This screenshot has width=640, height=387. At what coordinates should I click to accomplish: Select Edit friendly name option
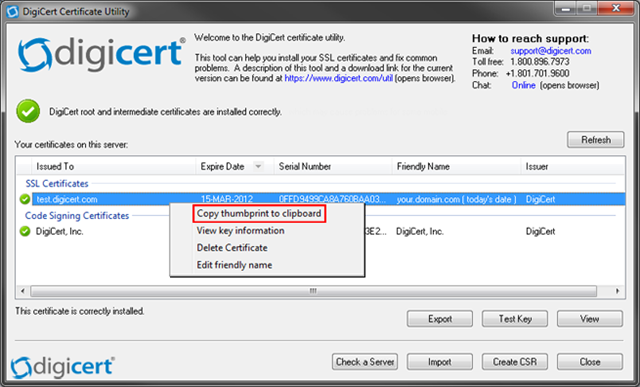pos(234,265)
